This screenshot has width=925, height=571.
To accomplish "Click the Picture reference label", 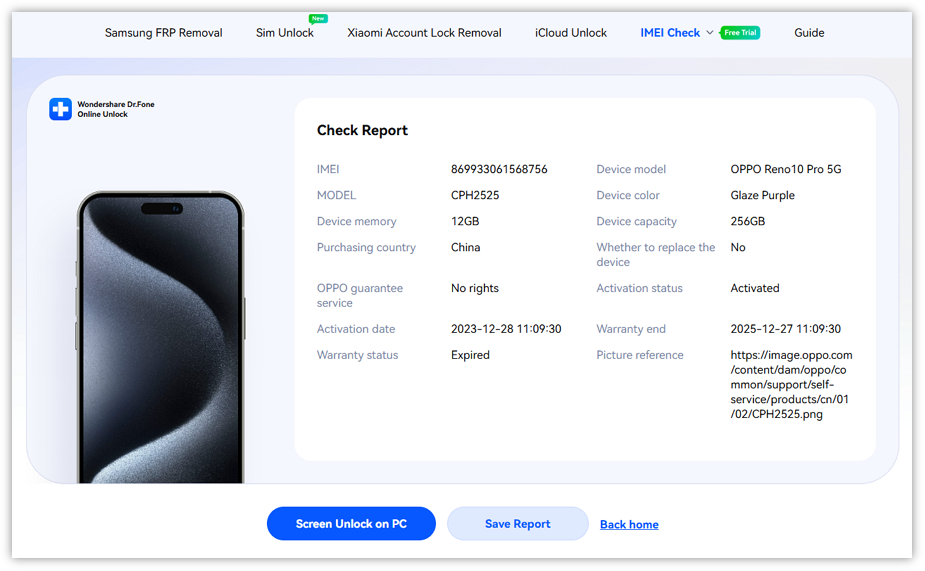I will click(x=639, y=355).
